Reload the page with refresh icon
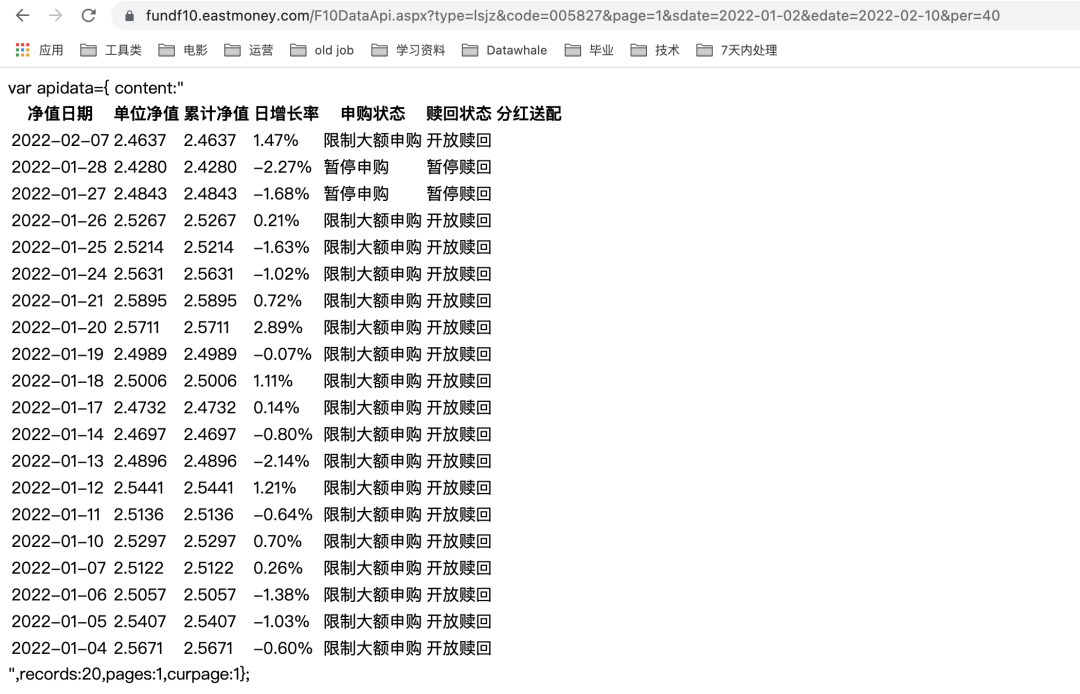Viewport: 1080px width, 694px height. click(88, 15)
